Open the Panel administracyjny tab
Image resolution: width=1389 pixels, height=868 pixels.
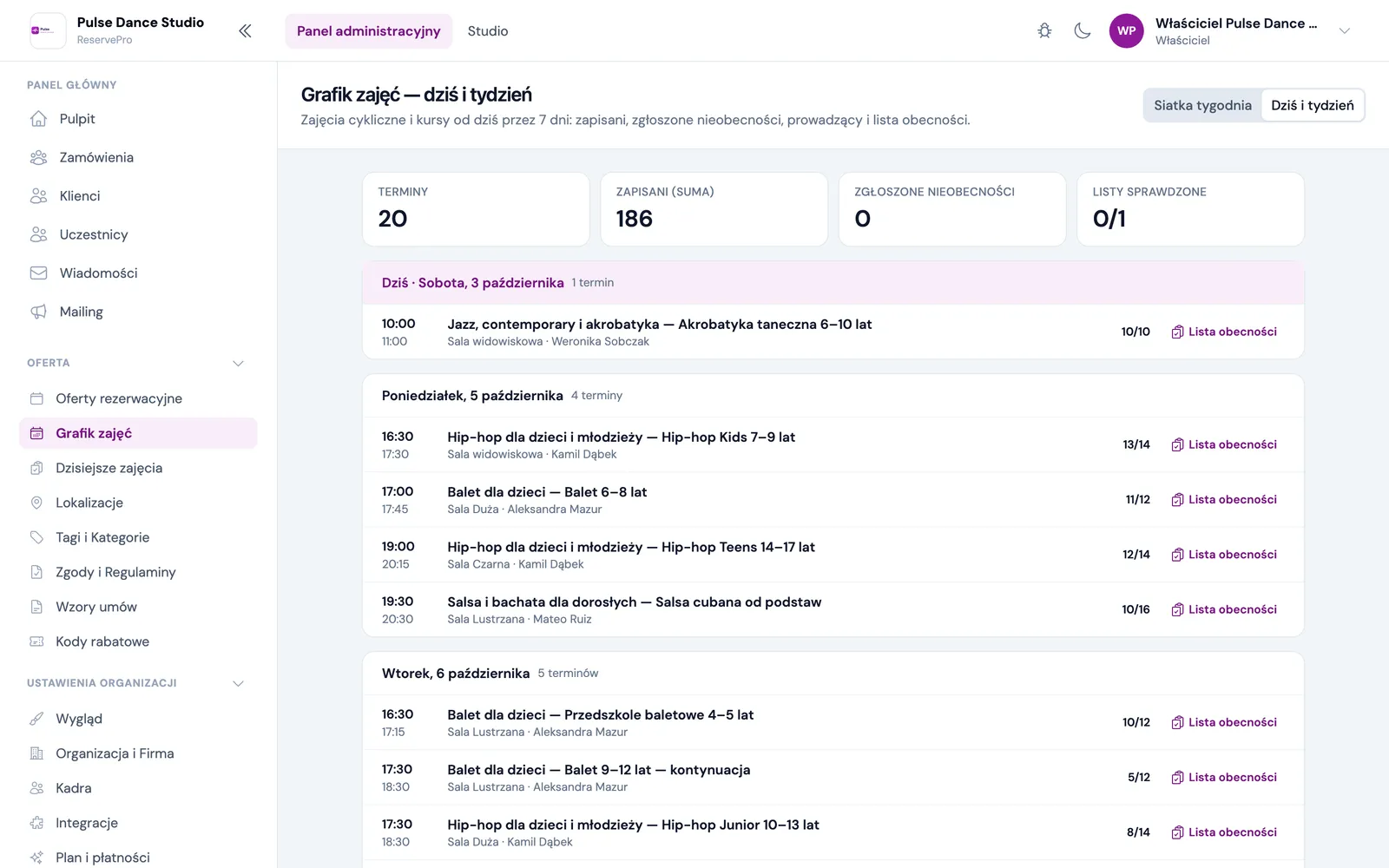(x=369, y=31)
